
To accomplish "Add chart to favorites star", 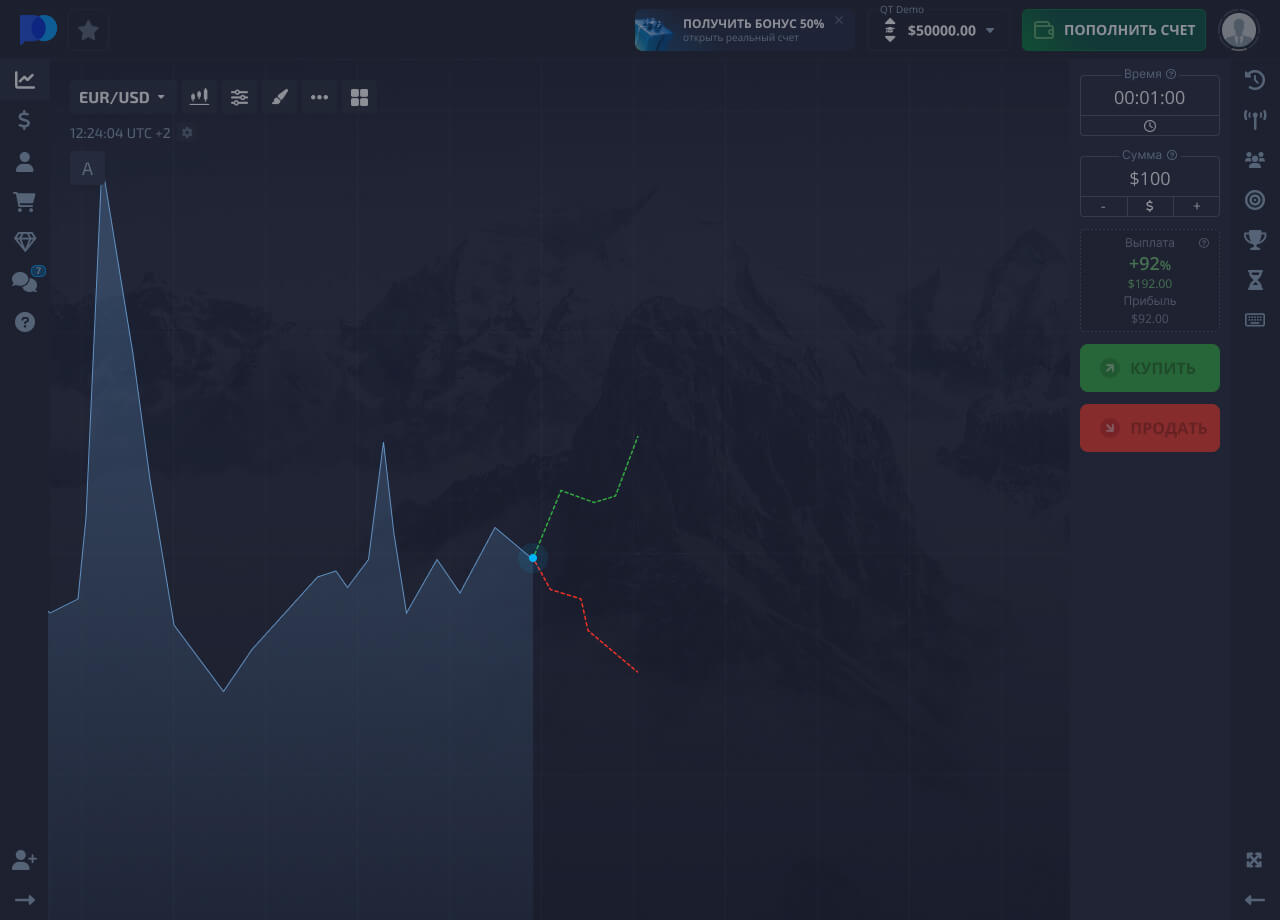I will tap(88, 30).
